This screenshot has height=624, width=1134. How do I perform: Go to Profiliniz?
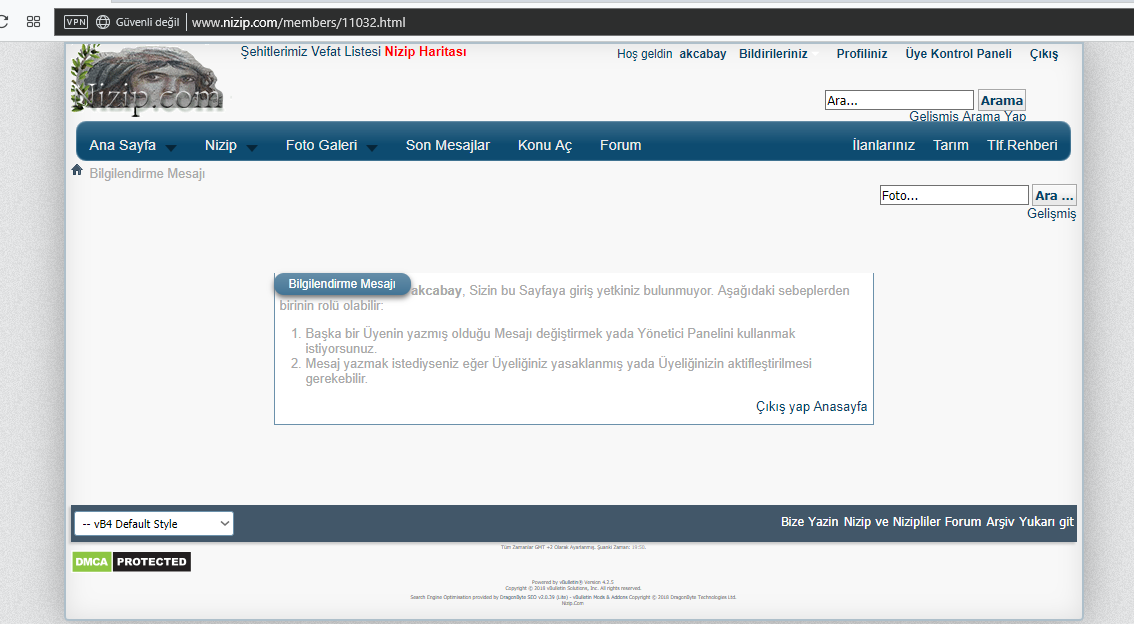pyautogui.click(x=861, y=54)
